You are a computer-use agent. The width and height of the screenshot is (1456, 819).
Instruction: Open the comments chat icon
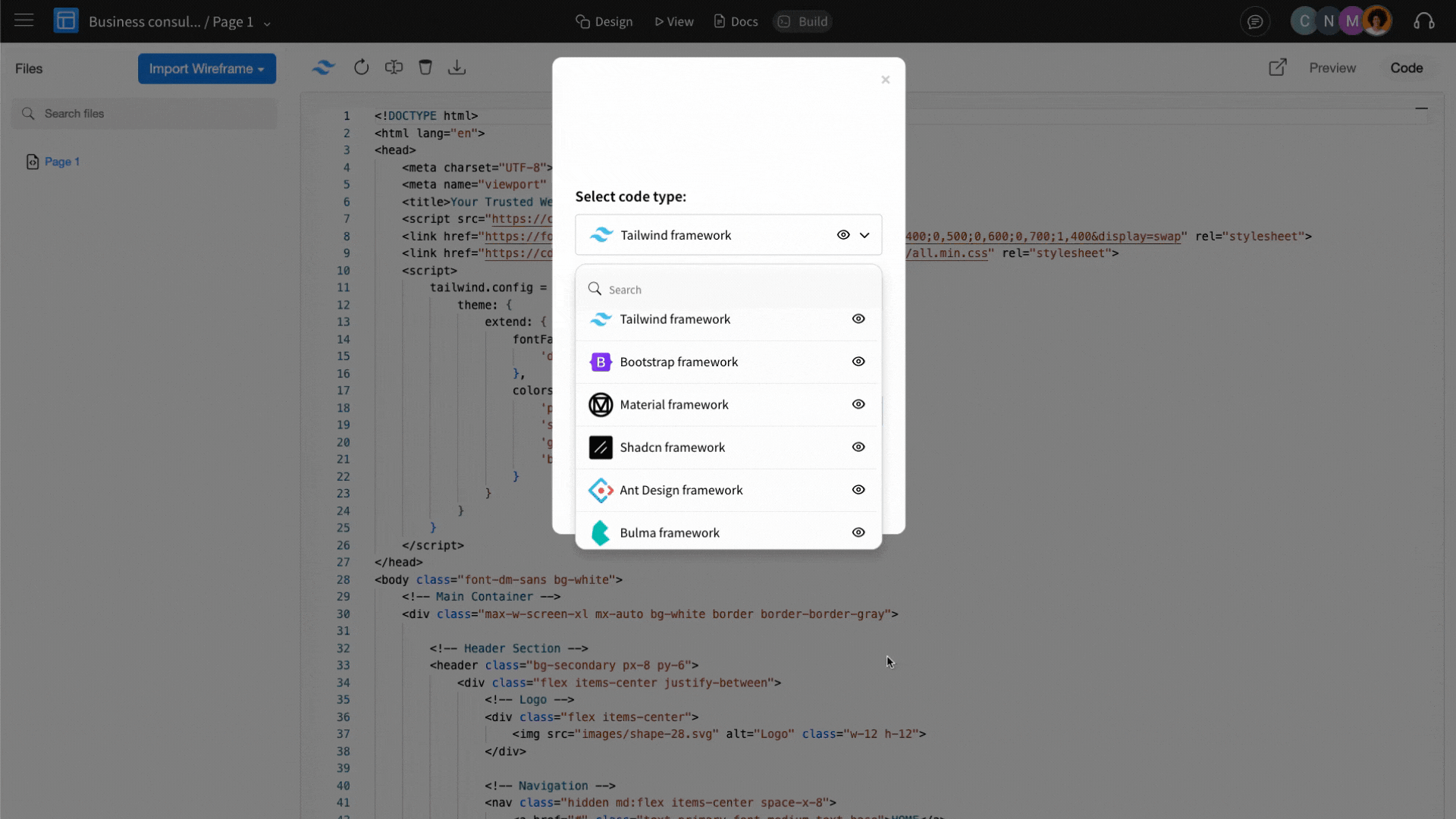point(1255,21)
